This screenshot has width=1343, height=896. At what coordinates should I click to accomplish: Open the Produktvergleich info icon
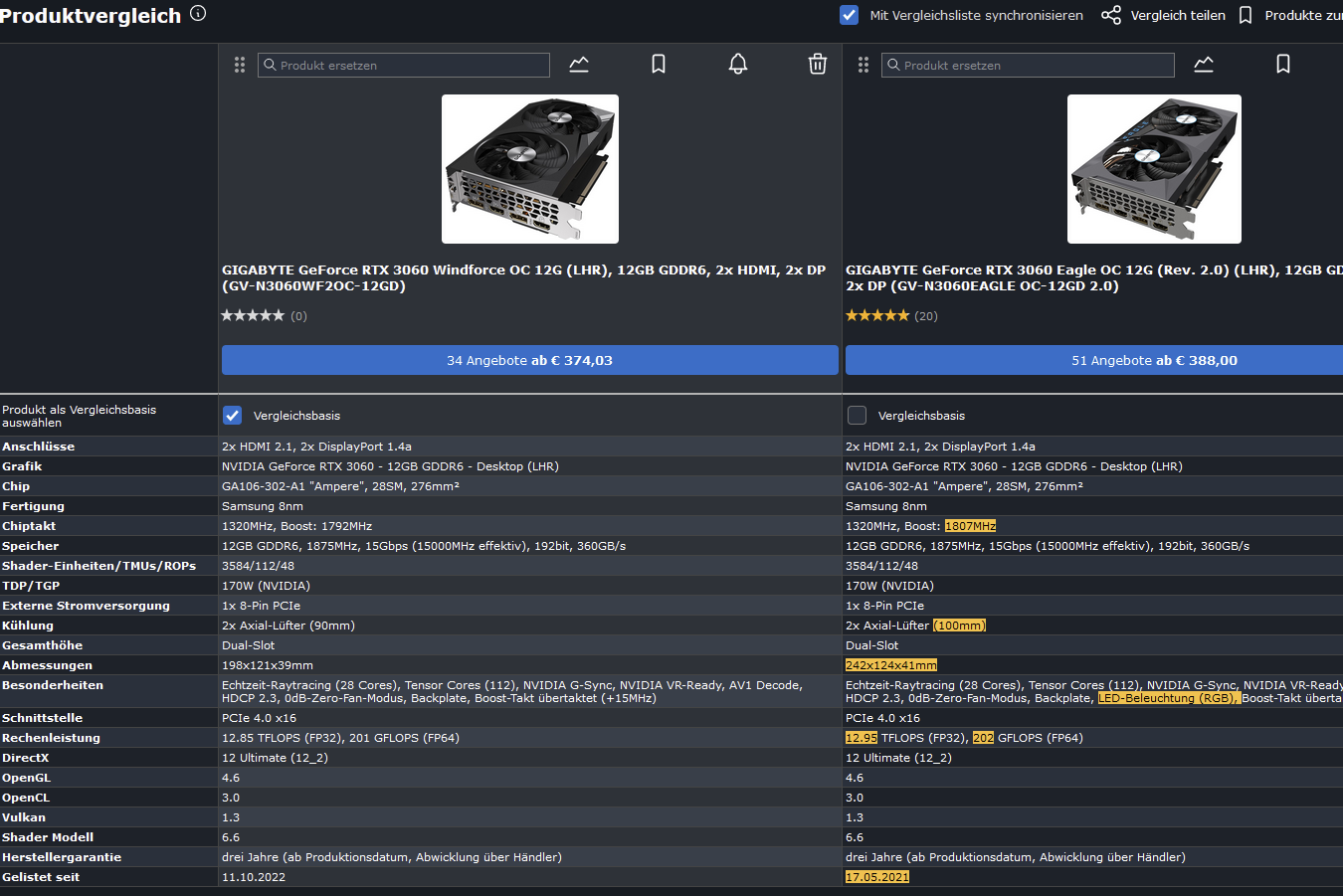[198, 13]
